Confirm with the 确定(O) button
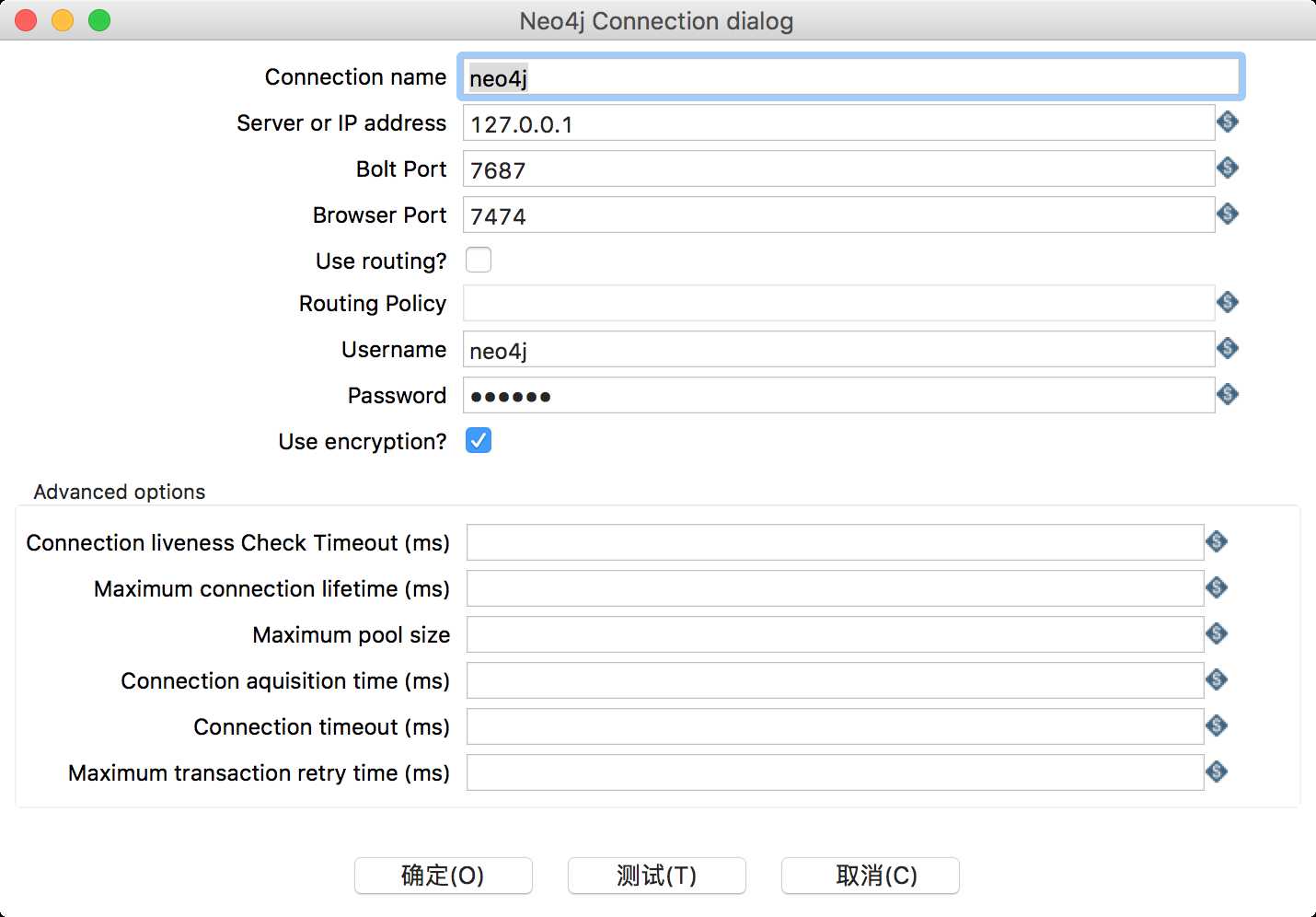 coord(443,876)
